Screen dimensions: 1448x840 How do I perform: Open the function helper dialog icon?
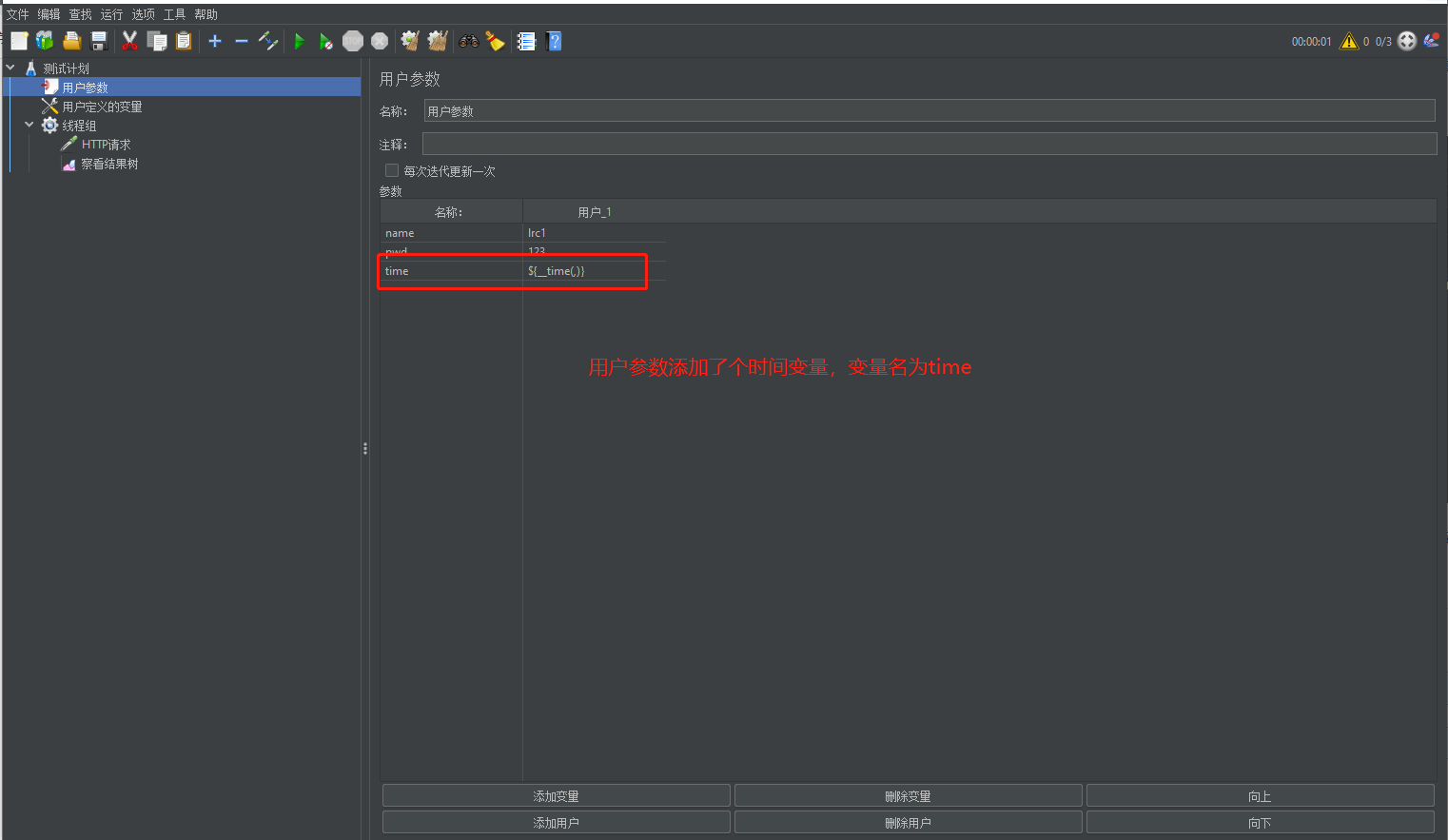[526, 41]
